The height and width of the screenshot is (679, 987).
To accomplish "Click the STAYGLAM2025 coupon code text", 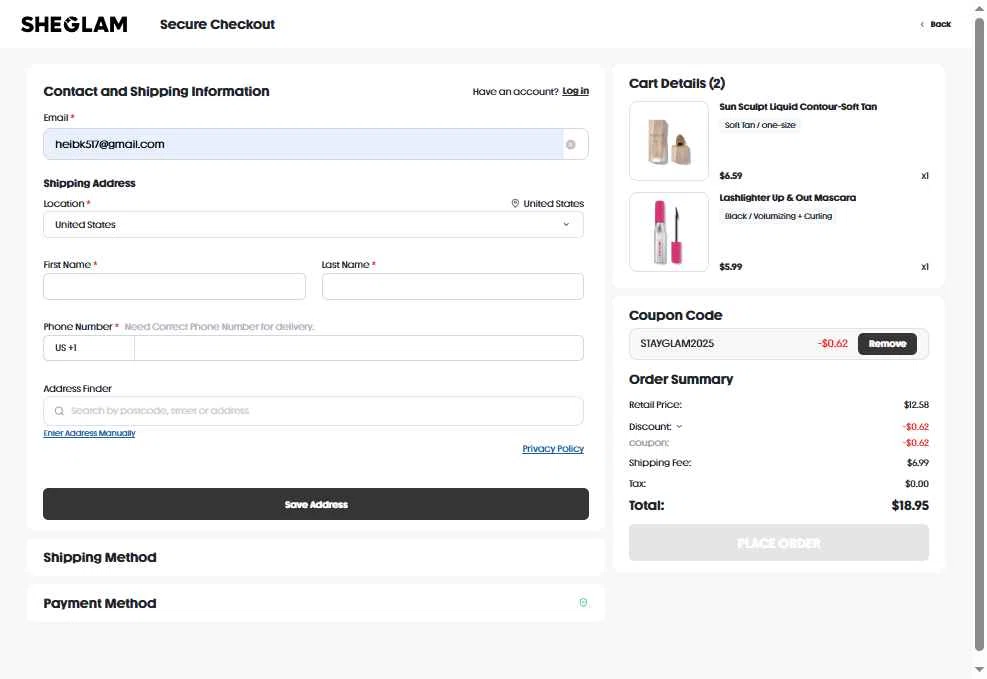I will coord(677,344).
